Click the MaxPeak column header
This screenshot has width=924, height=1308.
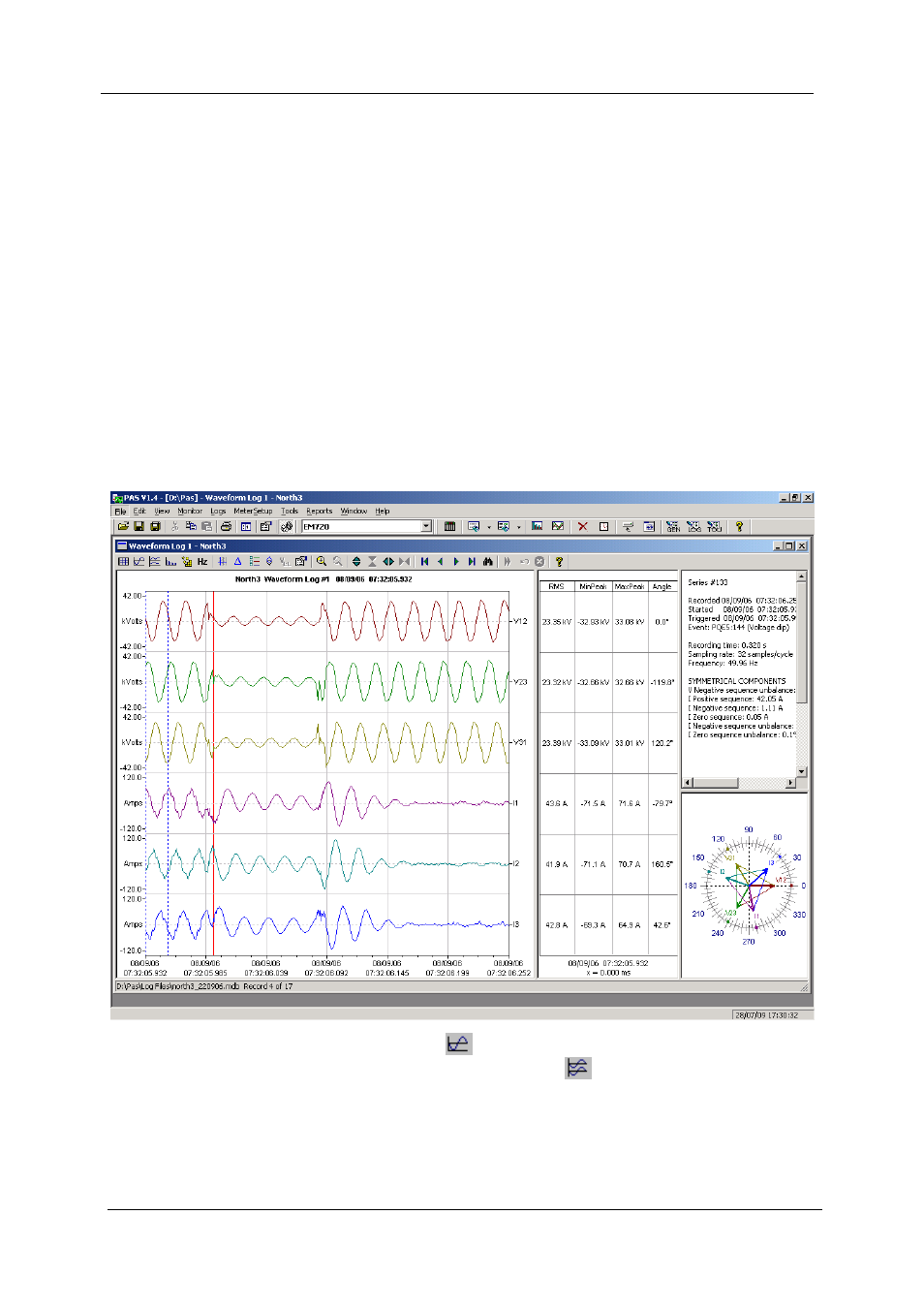point(630,586)
